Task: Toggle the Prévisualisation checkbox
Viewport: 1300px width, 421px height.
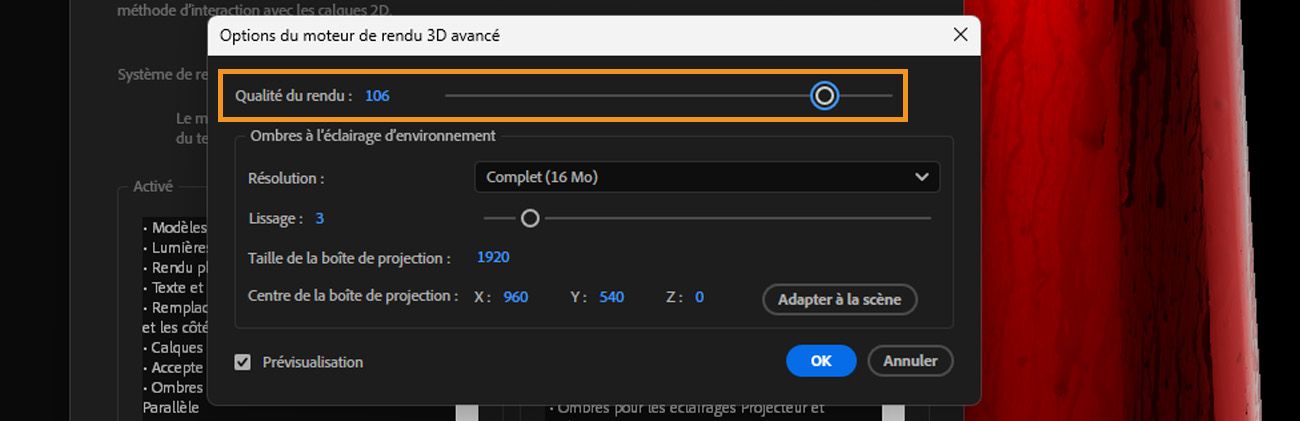Action: pos(242,362)
